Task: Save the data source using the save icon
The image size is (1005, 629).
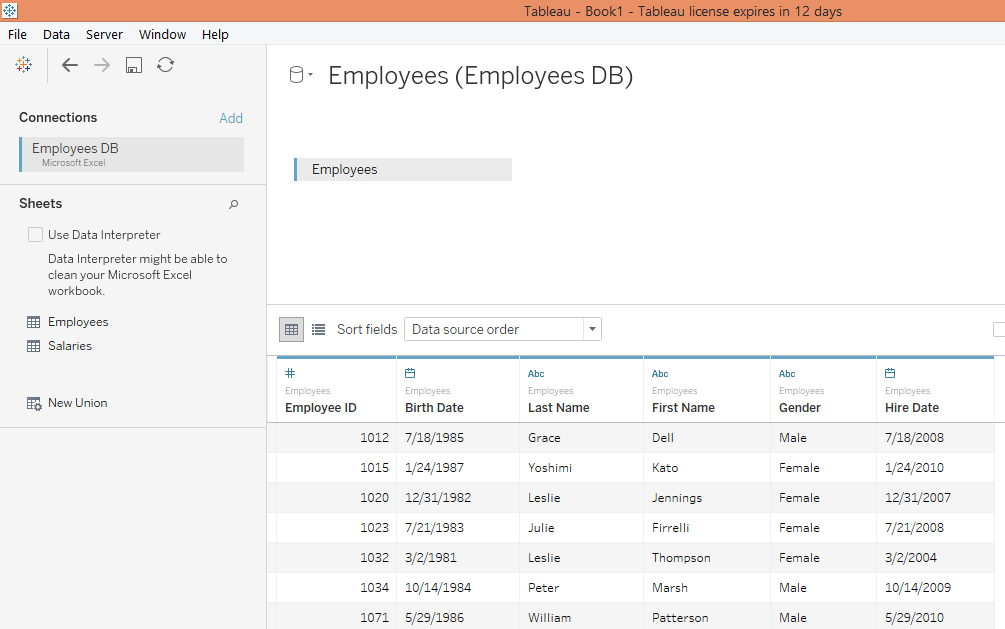Action: (133, 64)
